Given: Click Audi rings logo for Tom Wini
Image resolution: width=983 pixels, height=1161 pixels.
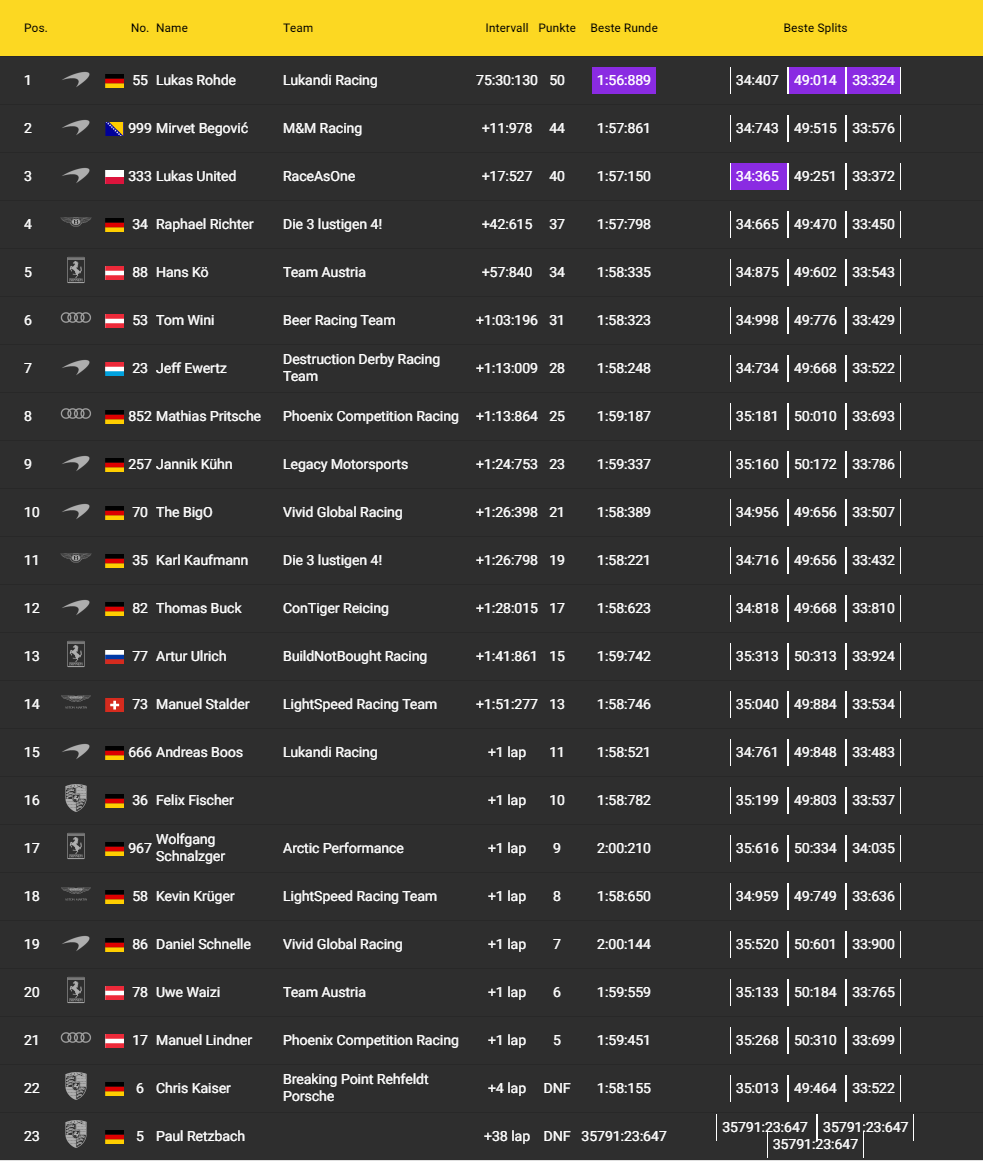Looking at the screenshot, I should pos(76,319).
